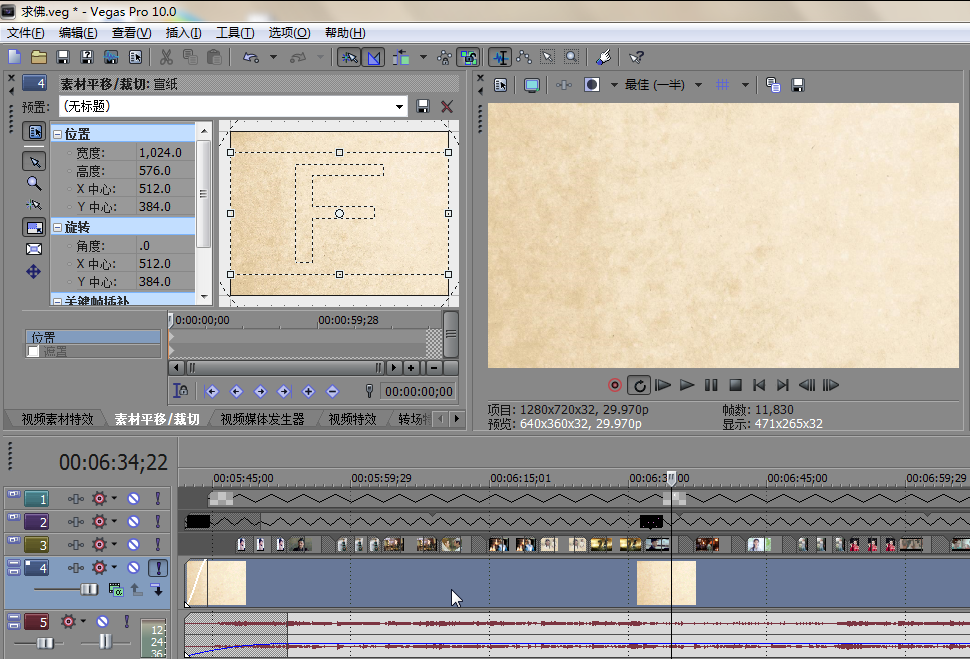
Task: Solo video track 3
Action: tap(158, 545)
